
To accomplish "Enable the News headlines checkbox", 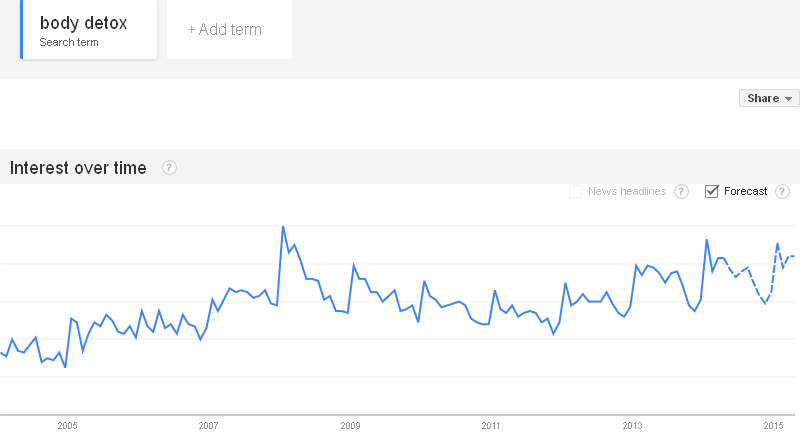I will tap(576, 192).
